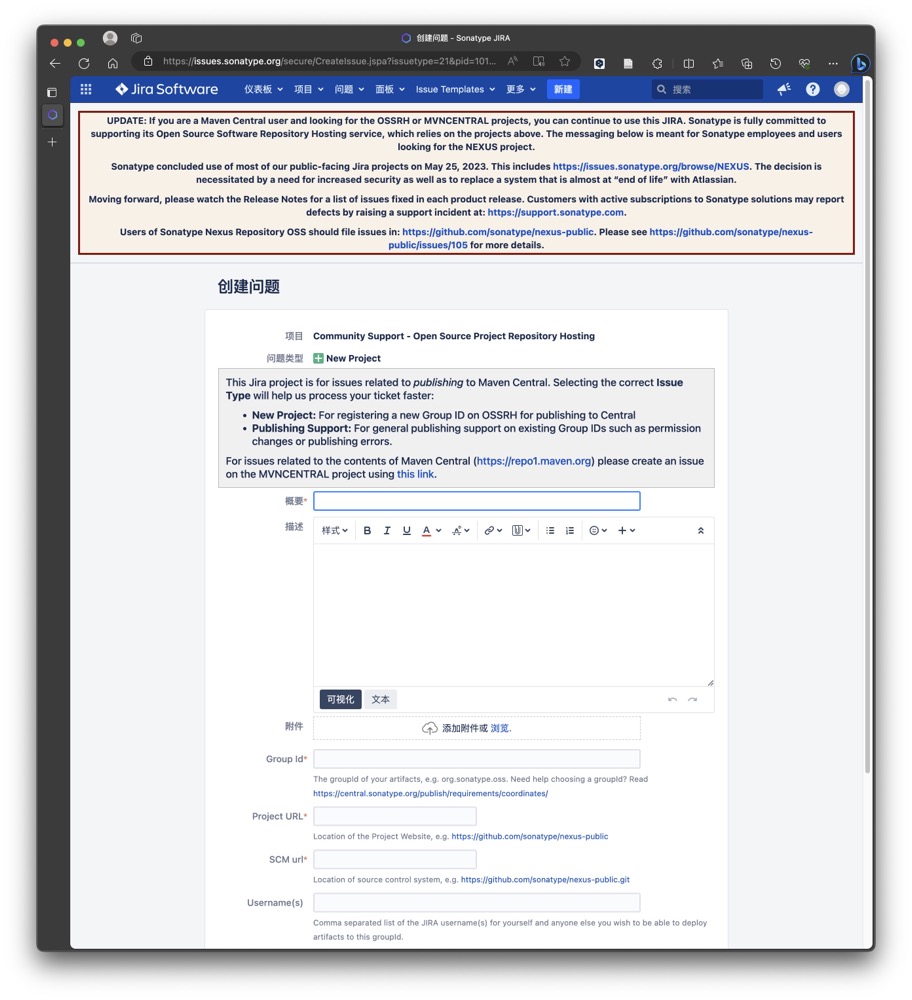Open the Jira help question mark icon

813,89
